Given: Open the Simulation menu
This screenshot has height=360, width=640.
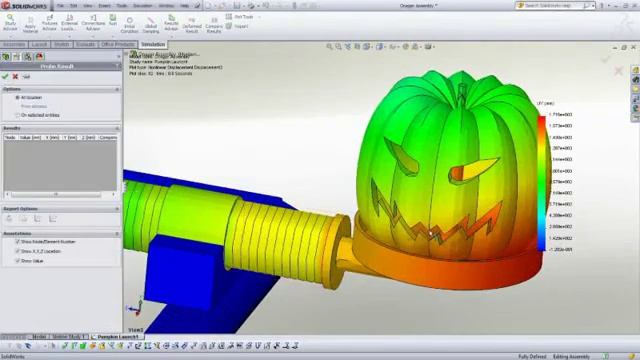Looking at the screenshot, I should pos(143,6).
